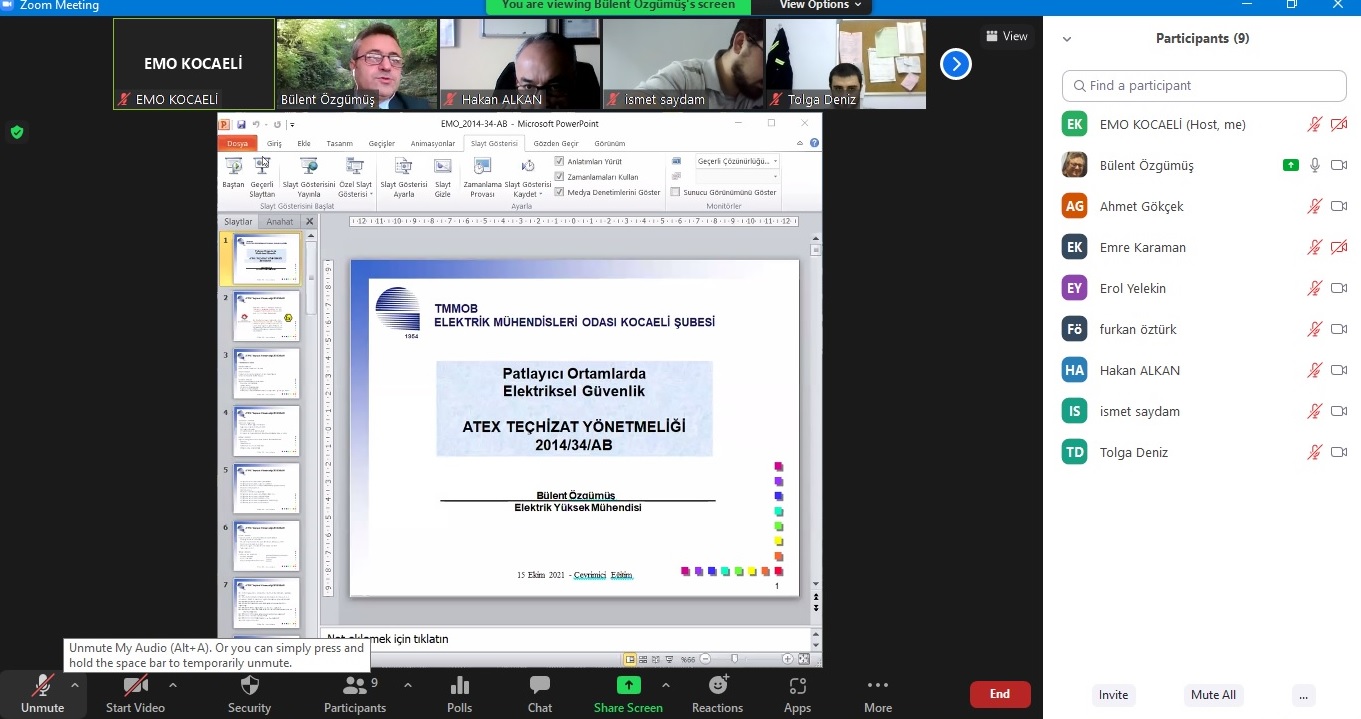Expand arrow next to Participants button

pyautogui.click(x=407, y=686)
